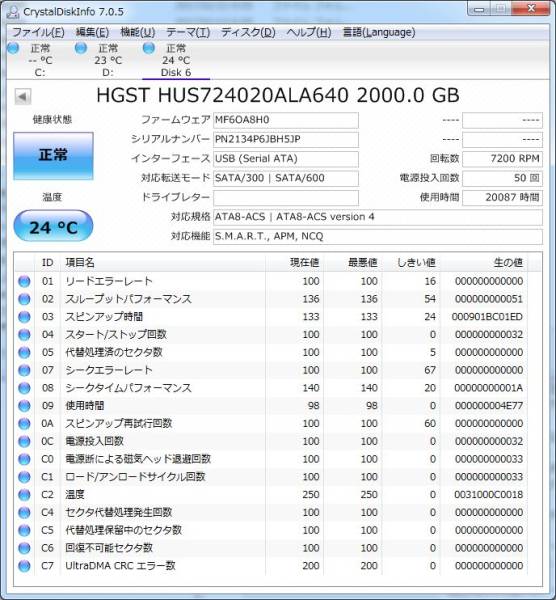Image resolution: width=556 pixels, height=600 pixels.
Task: Open the 言語(Language) menu
Action: [x=379, y=32]
